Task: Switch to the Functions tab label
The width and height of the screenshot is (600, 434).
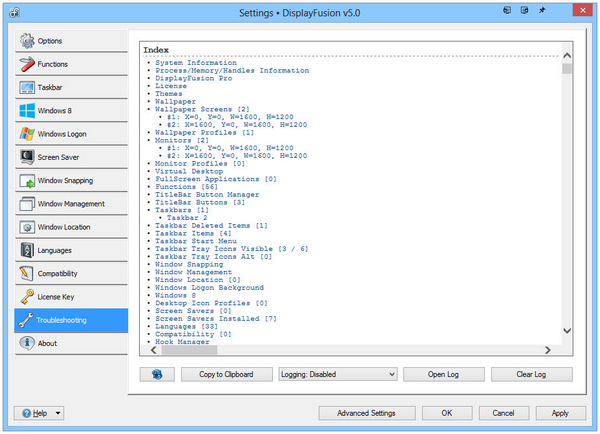Action: pos(52,64)
